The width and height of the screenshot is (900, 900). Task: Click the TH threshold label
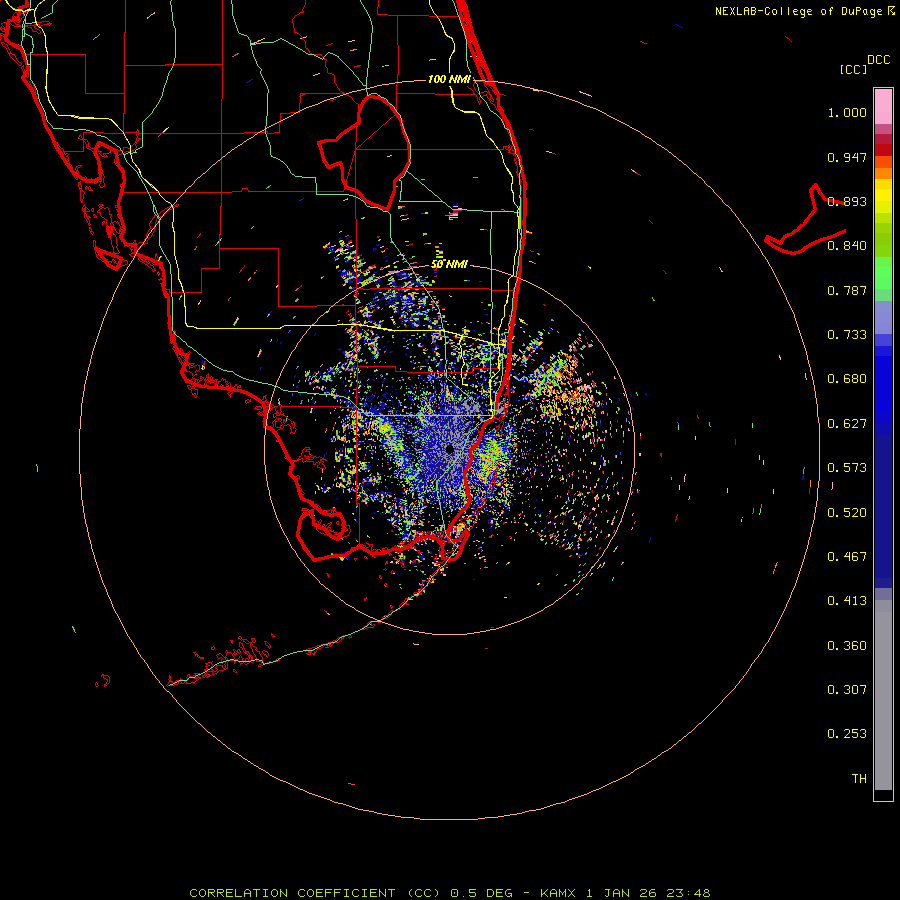tap(859, 779)
